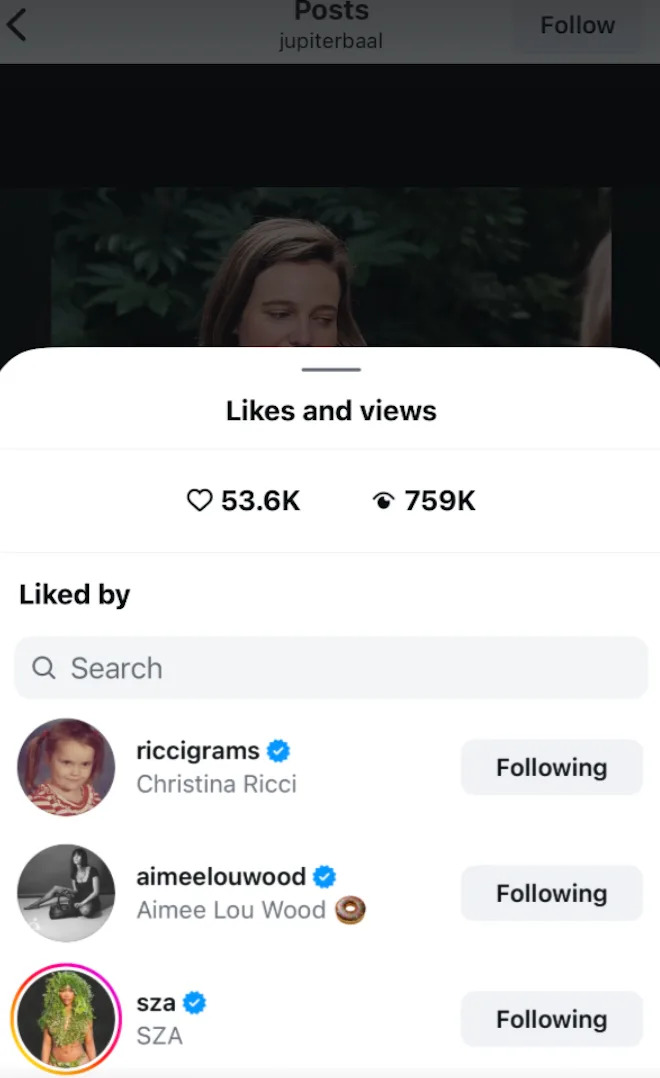Click the eye views count icon
This screenshot has width=660, height=1078.
383,501
